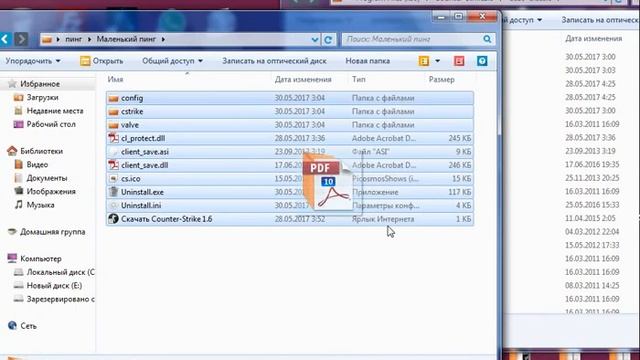Refresh the Маленький пинг folder view
The width and height of the screenshot is (640, 360).
coord(328,40)
